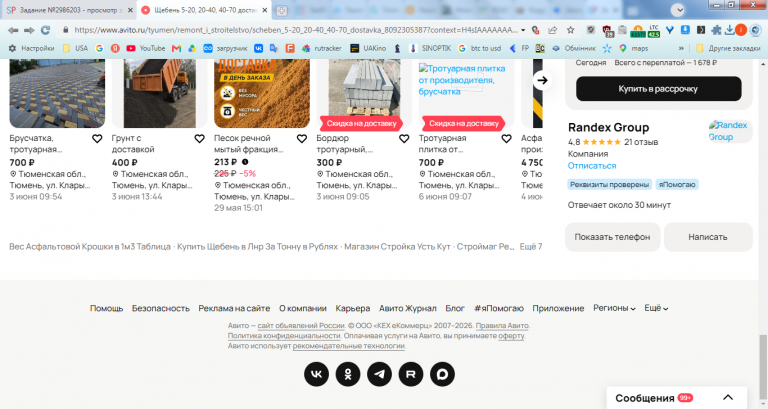Open the Грунт с доставкой truck thumbnail
Image resolution: width=768 pixels, height=409 pixels.
tap(159, 93)
